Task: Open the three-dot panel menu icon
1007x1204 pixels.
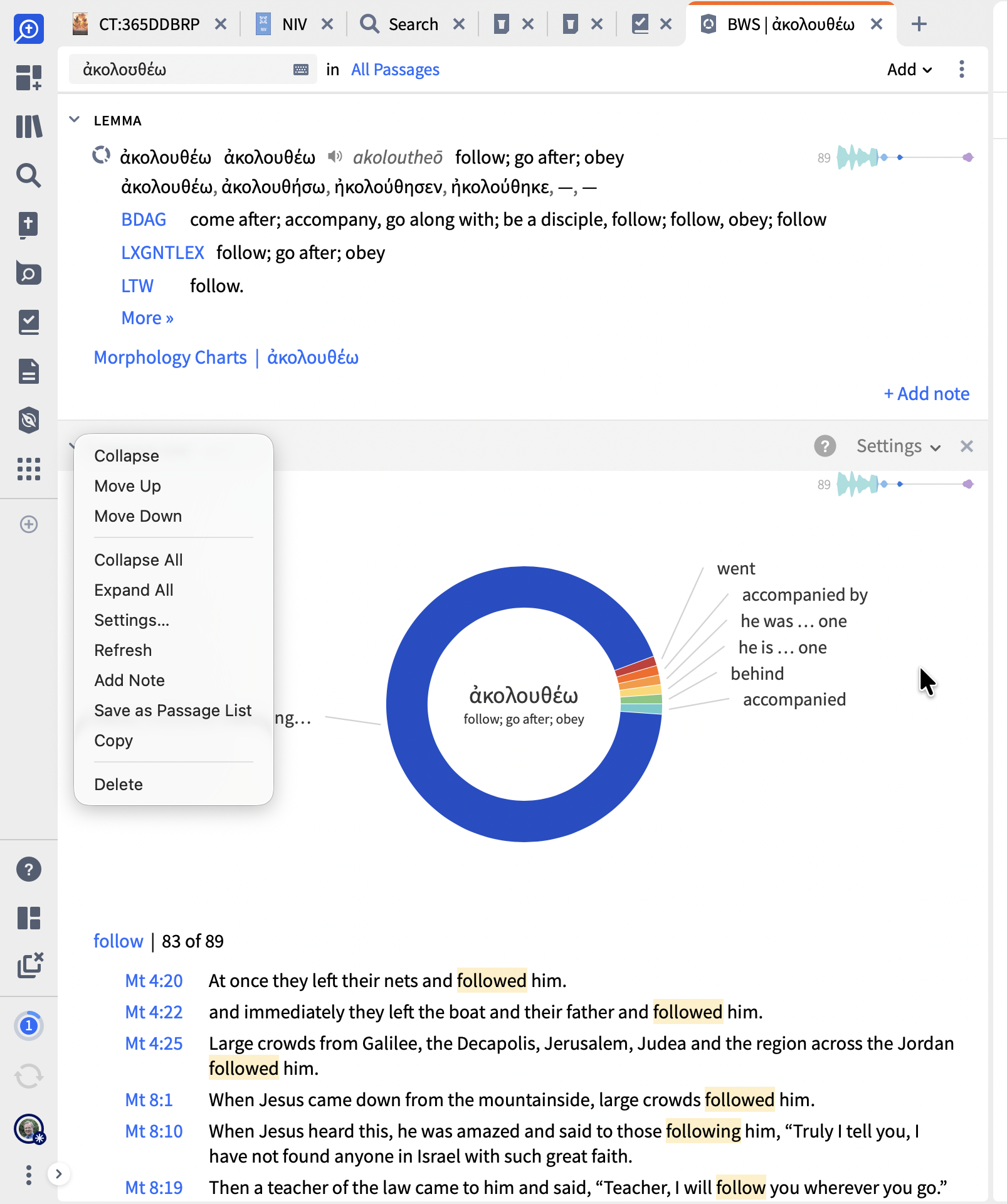Action: (x=962, y=69)
